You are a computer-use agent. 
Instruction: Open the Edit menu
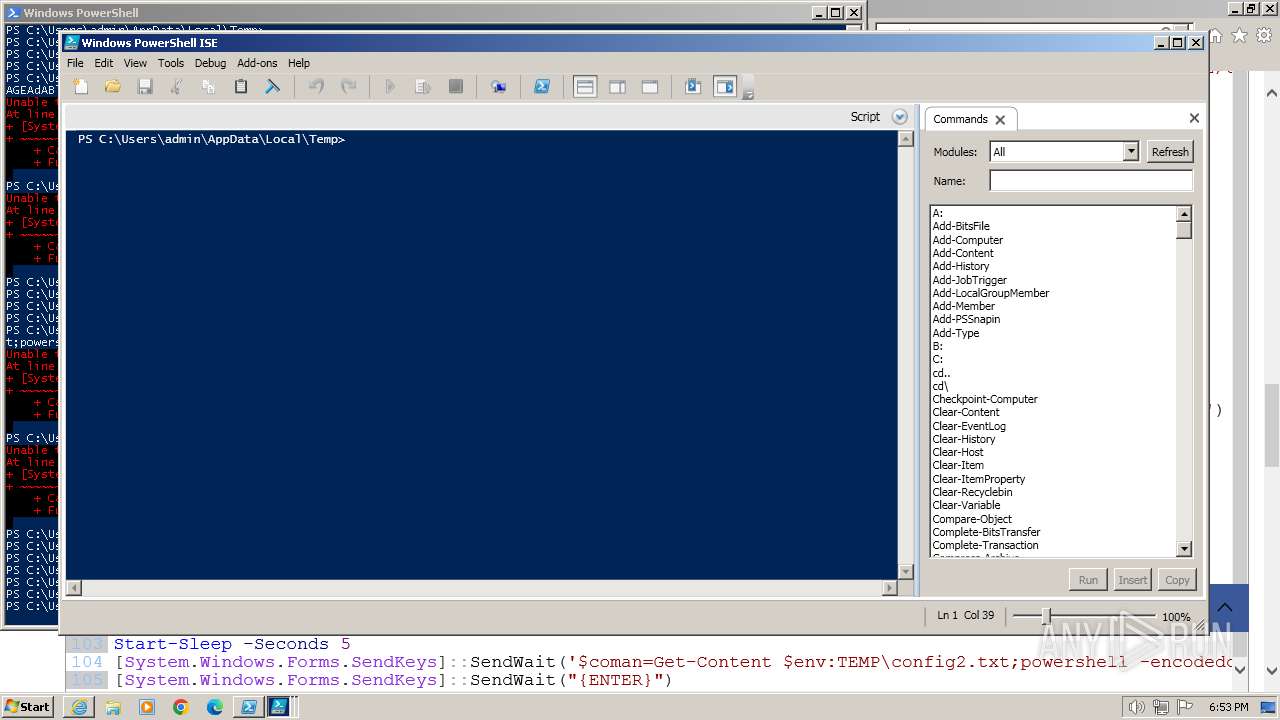(104, 63)
